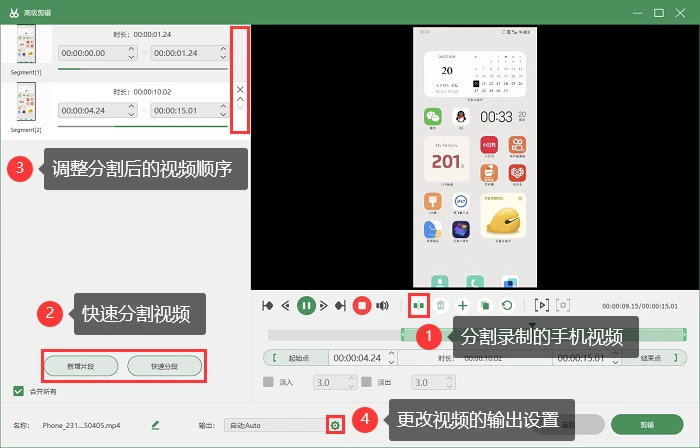Click the copy segment icon

pos(485,306)
